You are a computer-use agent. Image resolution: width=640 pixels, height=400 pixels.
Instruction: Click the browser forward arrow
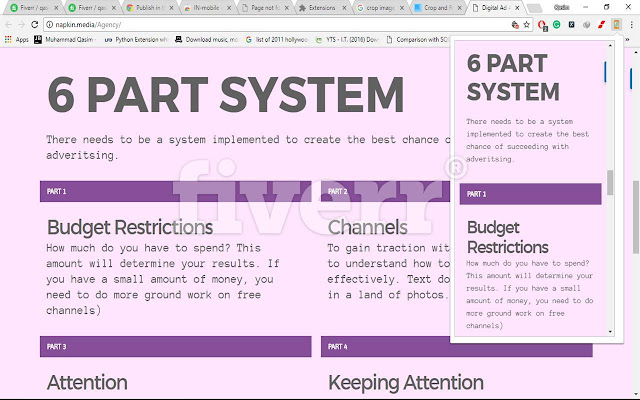click(x=22, y=25)
